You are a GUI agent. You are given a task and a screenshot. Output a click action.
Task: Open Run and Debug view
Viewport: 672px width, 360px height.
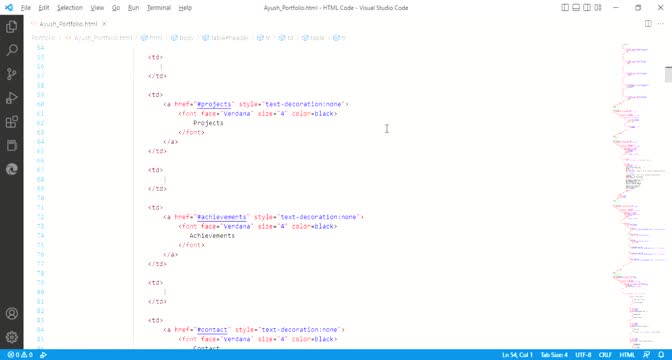[x=12, y=98]
